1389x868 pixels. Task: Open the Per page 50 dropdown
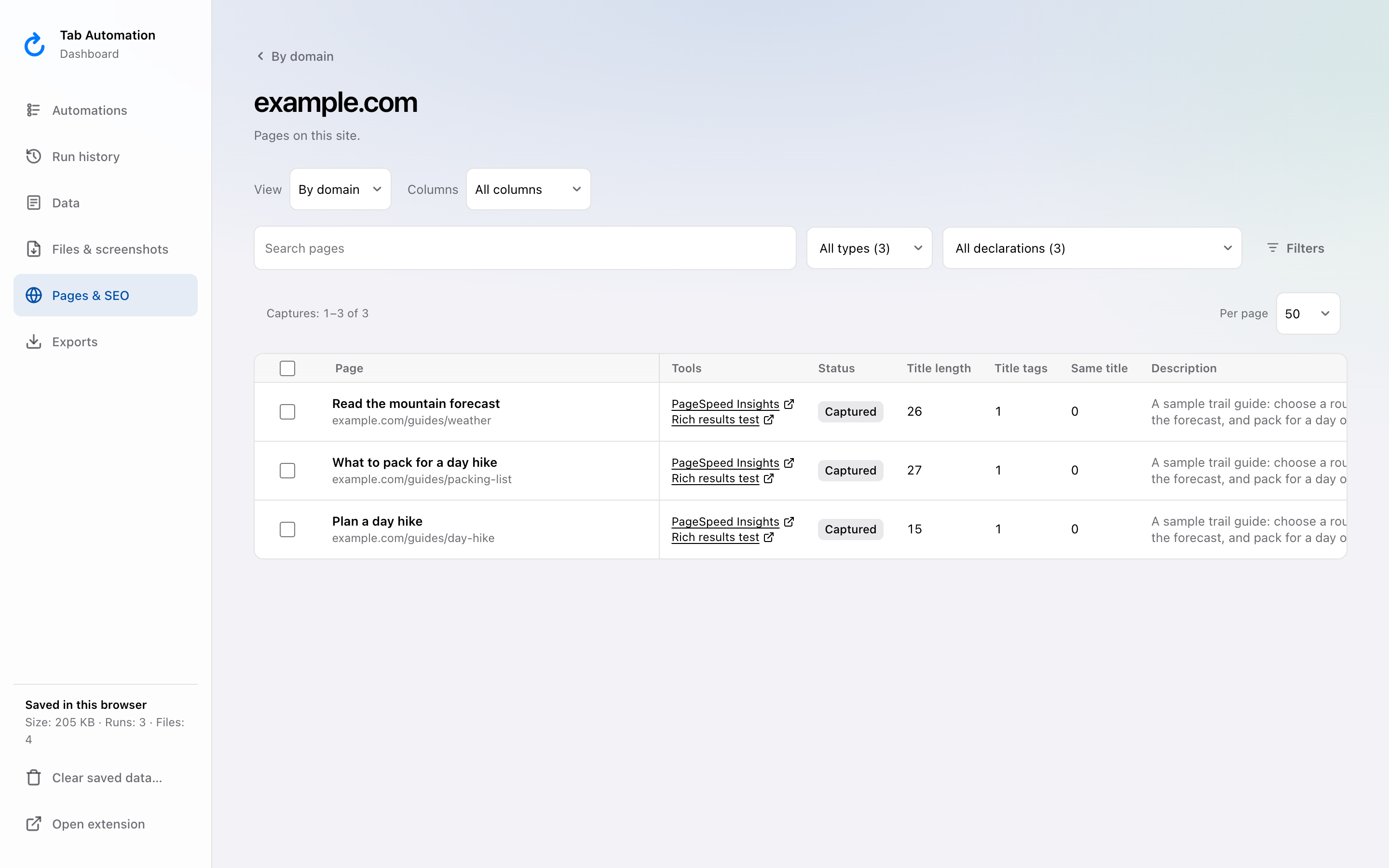[x=1308, y=313]
